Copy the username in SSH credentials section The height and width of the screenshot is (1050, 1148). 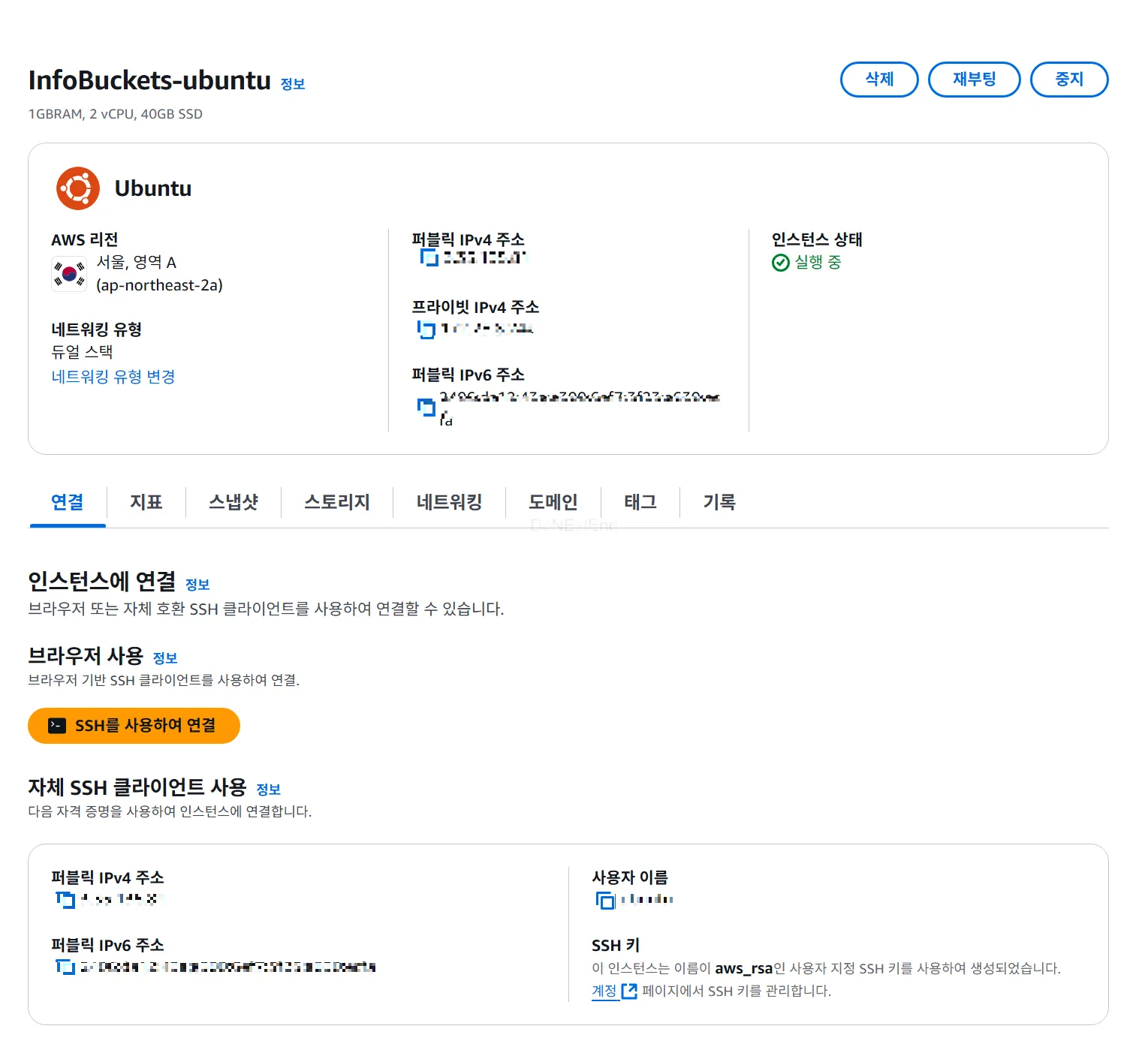tap(604, 899)
